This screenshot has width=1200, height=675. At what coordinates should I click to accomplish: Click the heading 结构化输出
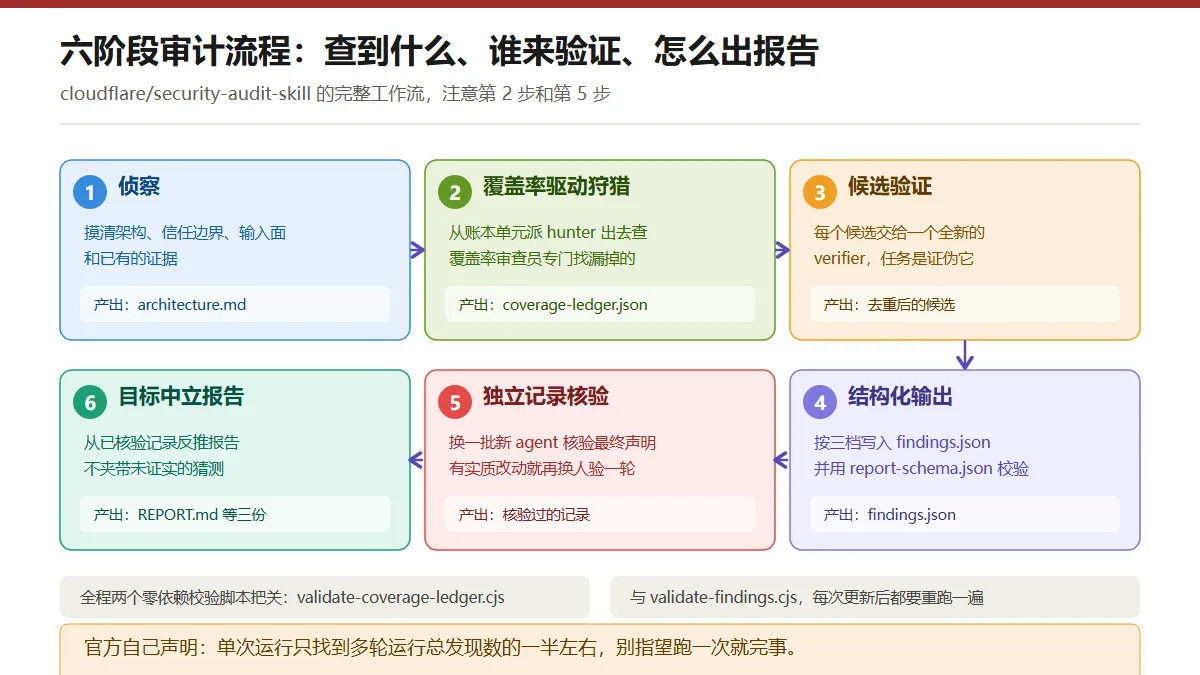(x=900, y=396)
